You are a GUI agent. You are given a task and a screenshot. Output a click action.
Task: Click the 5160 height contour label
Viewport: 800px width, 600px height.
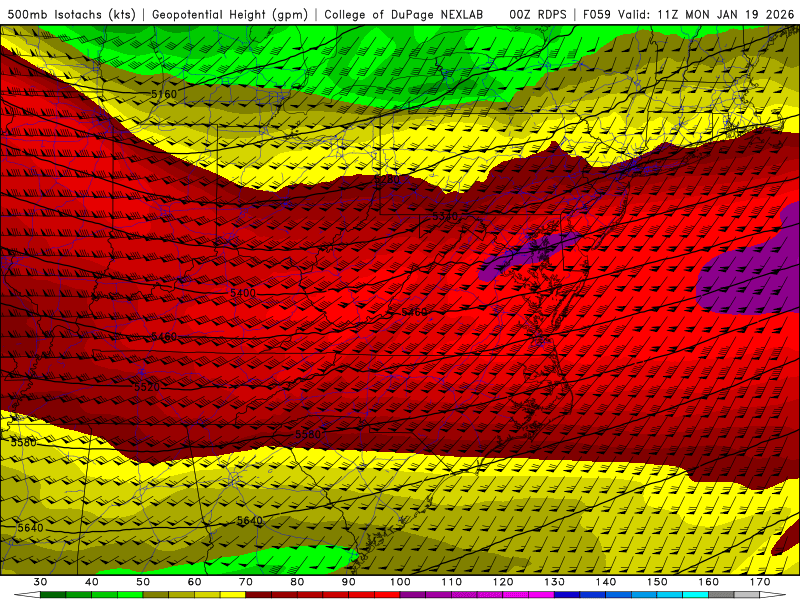pyautogui.click(x=164, y=94)
